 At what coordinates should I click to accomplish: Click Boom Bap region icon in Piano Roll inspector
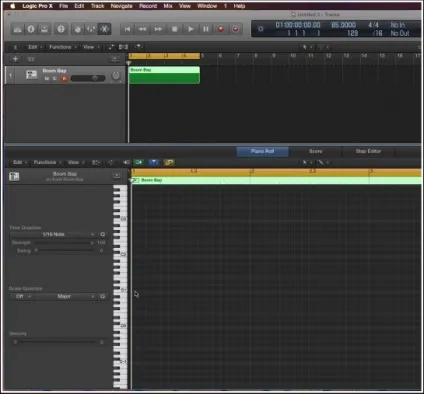click(x=14, y=176)
